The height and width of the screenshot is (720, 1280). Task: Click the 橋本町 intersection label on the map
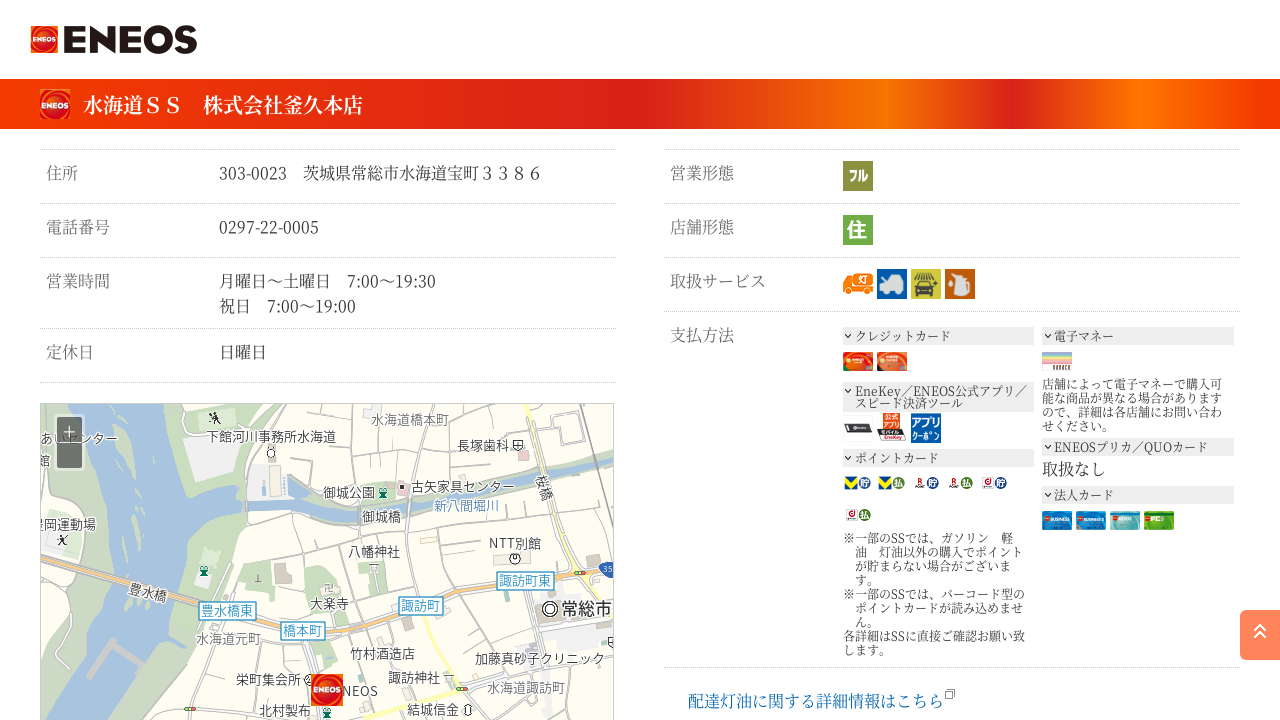click(302, 630)
